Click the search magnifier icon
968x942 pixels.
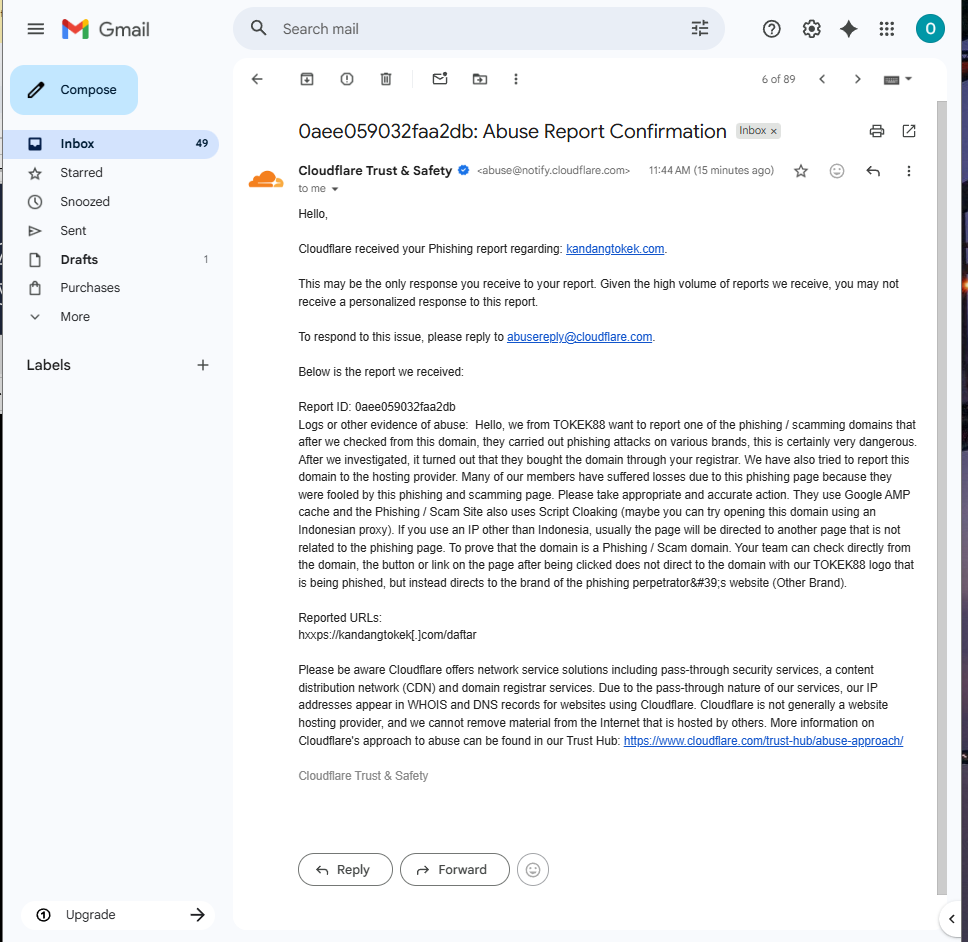[x=259, y=28]
